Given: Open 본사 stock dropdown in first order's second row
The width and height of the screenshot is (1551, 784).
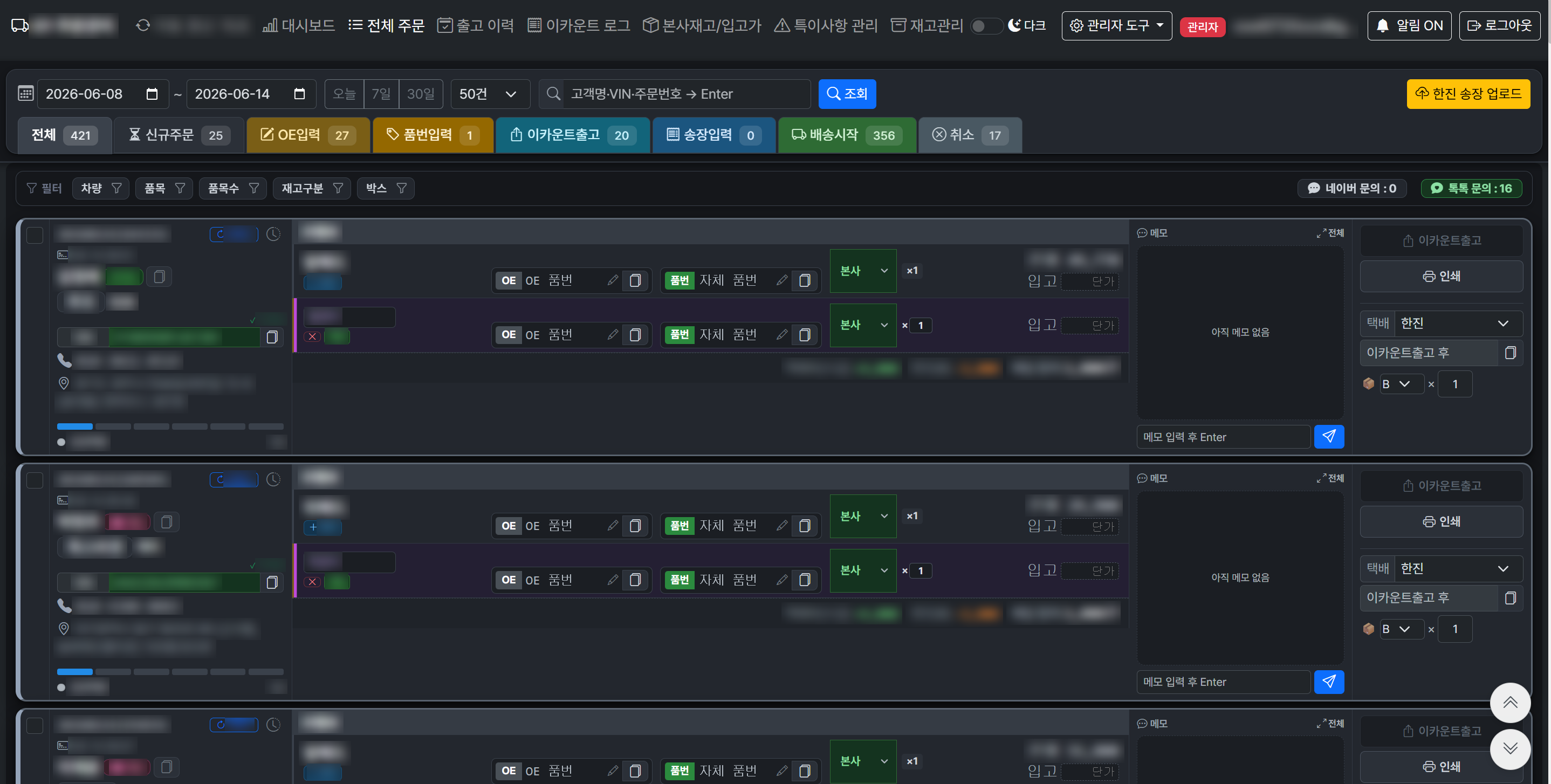Looking at the screenshot, I should pos(863,325).
